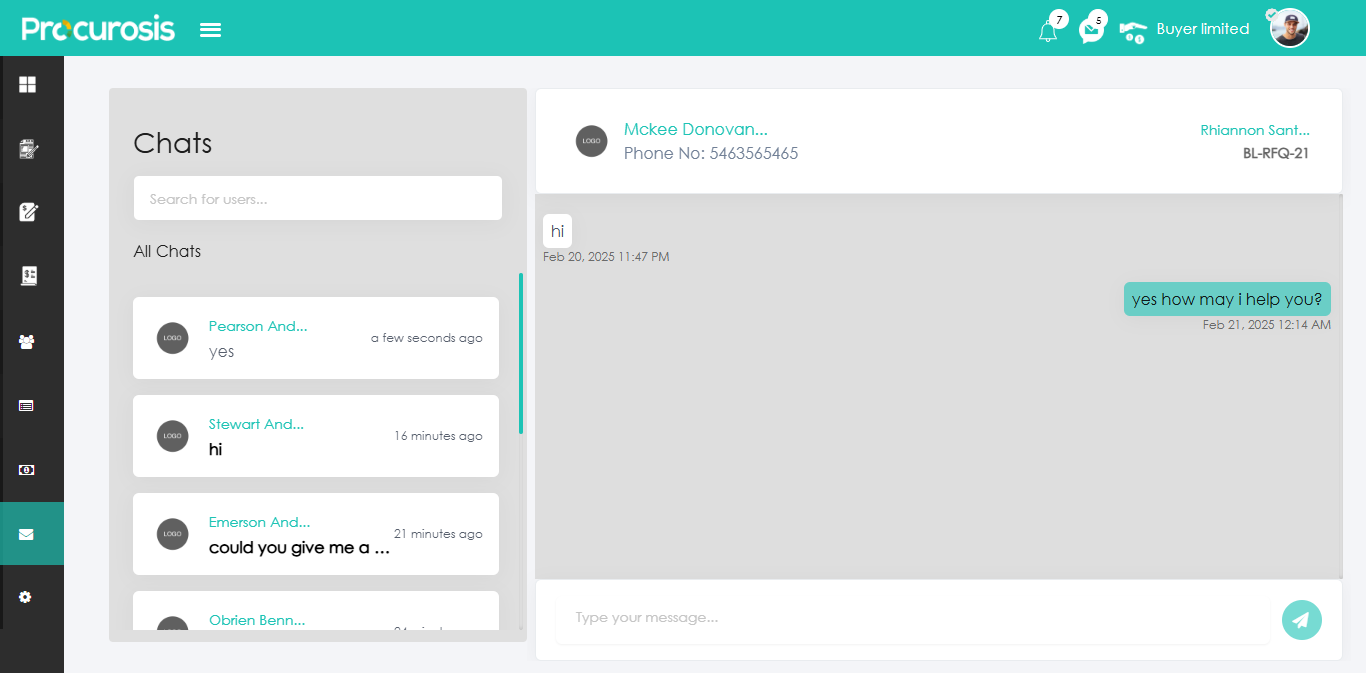Focus the Search for users field
The height and width of the screenshot is (673, 1366).
click(x=318, y=199)
